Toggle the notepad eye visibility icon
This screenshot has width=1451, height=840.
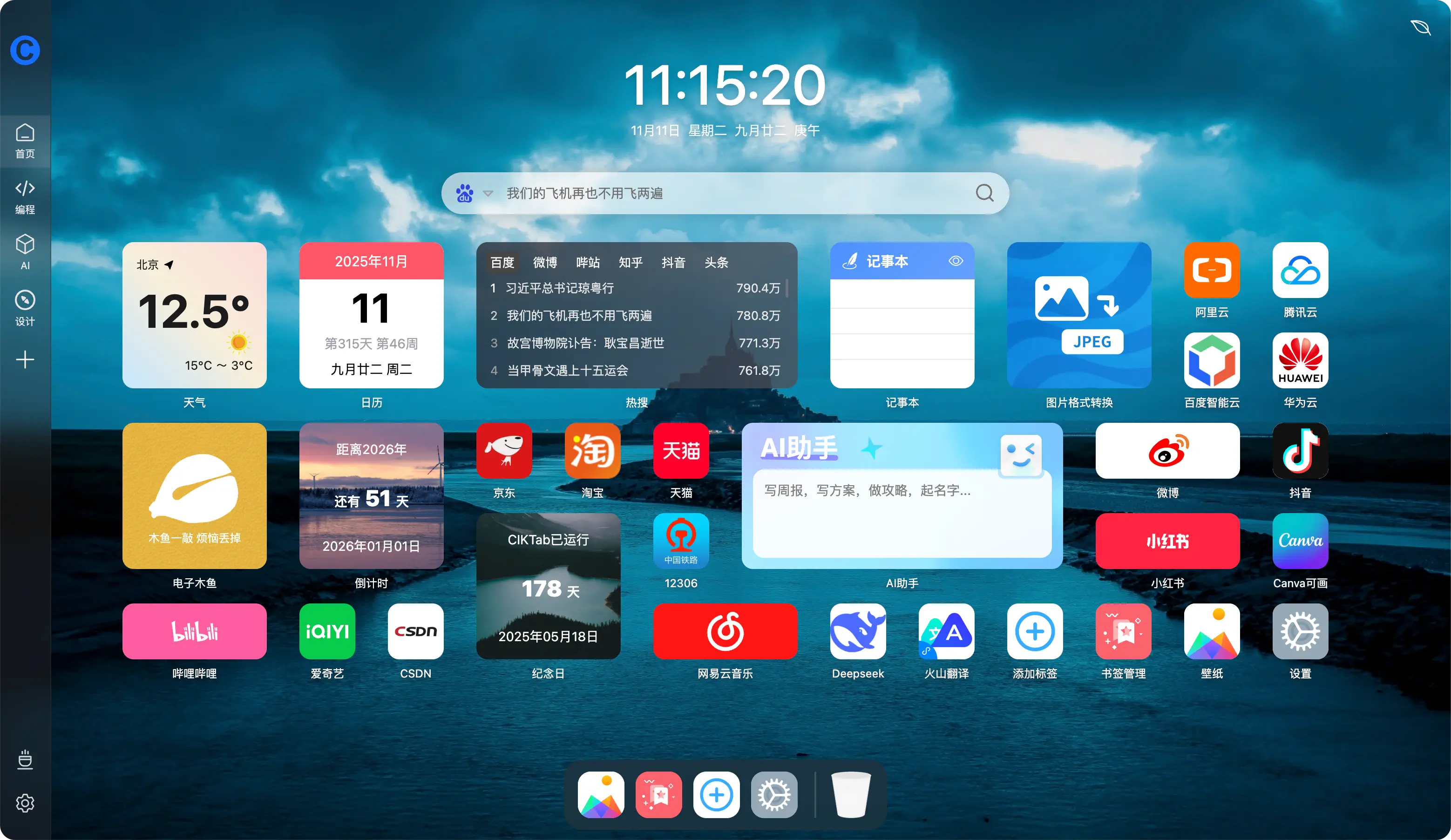pyautogui.click(x=955, y=261)
